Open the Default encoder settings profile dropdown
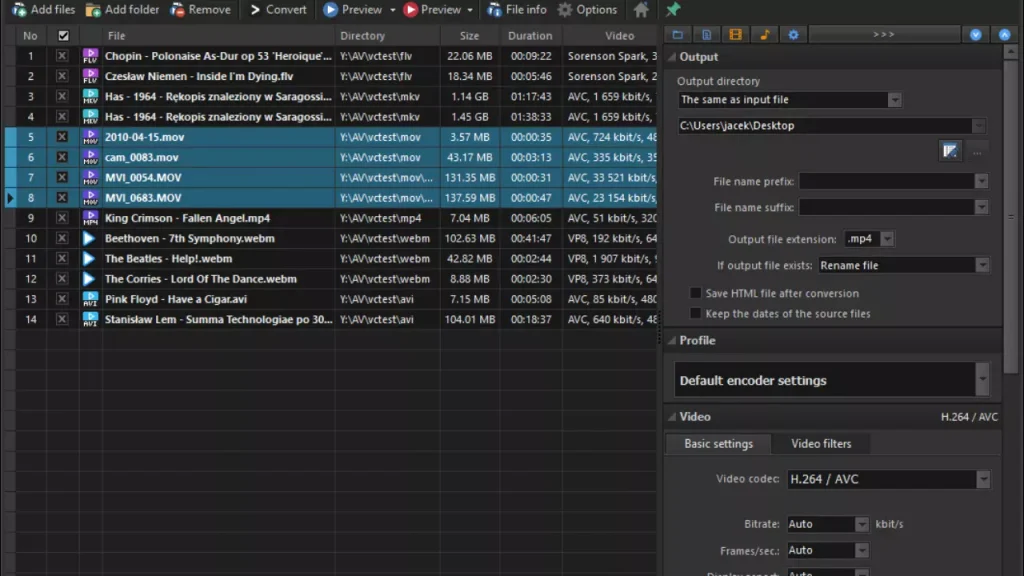The width and height of the screenshot is (1024, 576). tap(982, 379)
